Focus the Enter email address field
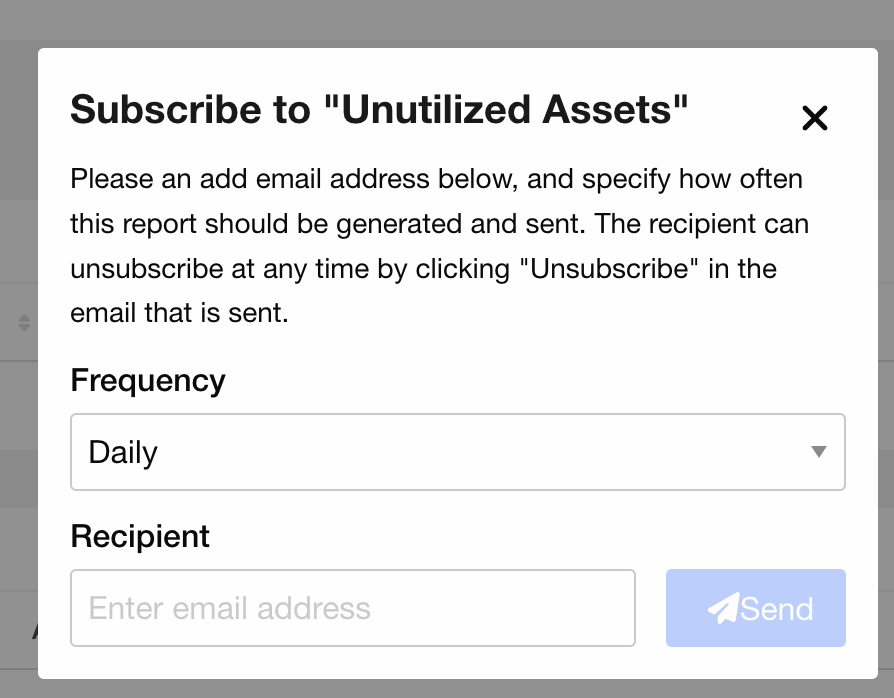 [352, 608]
